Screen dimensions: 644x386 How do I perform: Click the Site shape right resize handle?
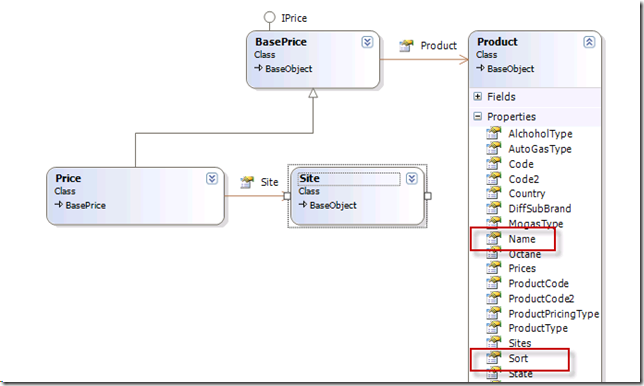[428, 196]
